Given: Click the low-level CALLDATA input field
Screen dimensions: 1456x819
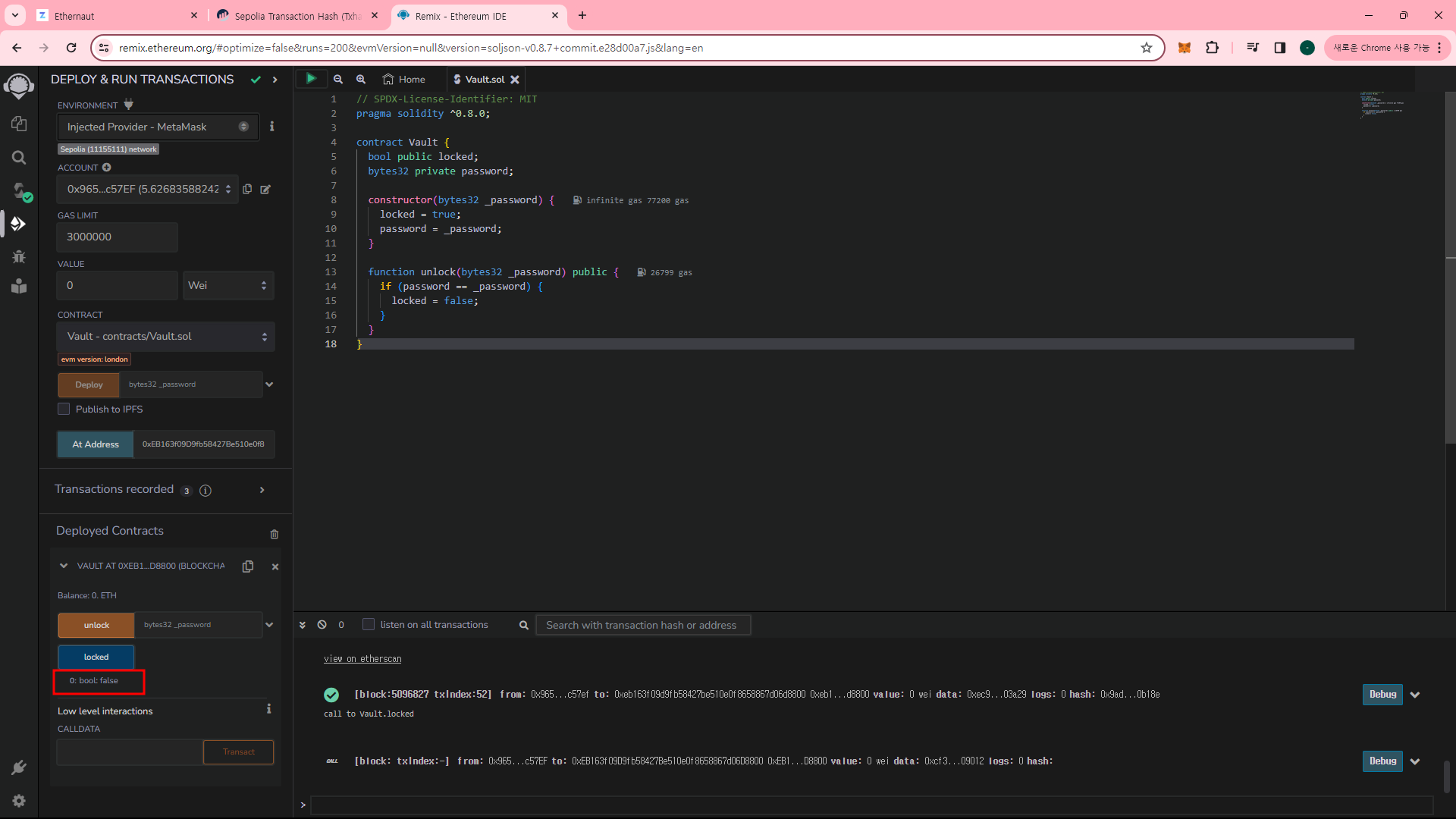Looking at the screenshot, I should pyautogui.click(x=130, y=752).
